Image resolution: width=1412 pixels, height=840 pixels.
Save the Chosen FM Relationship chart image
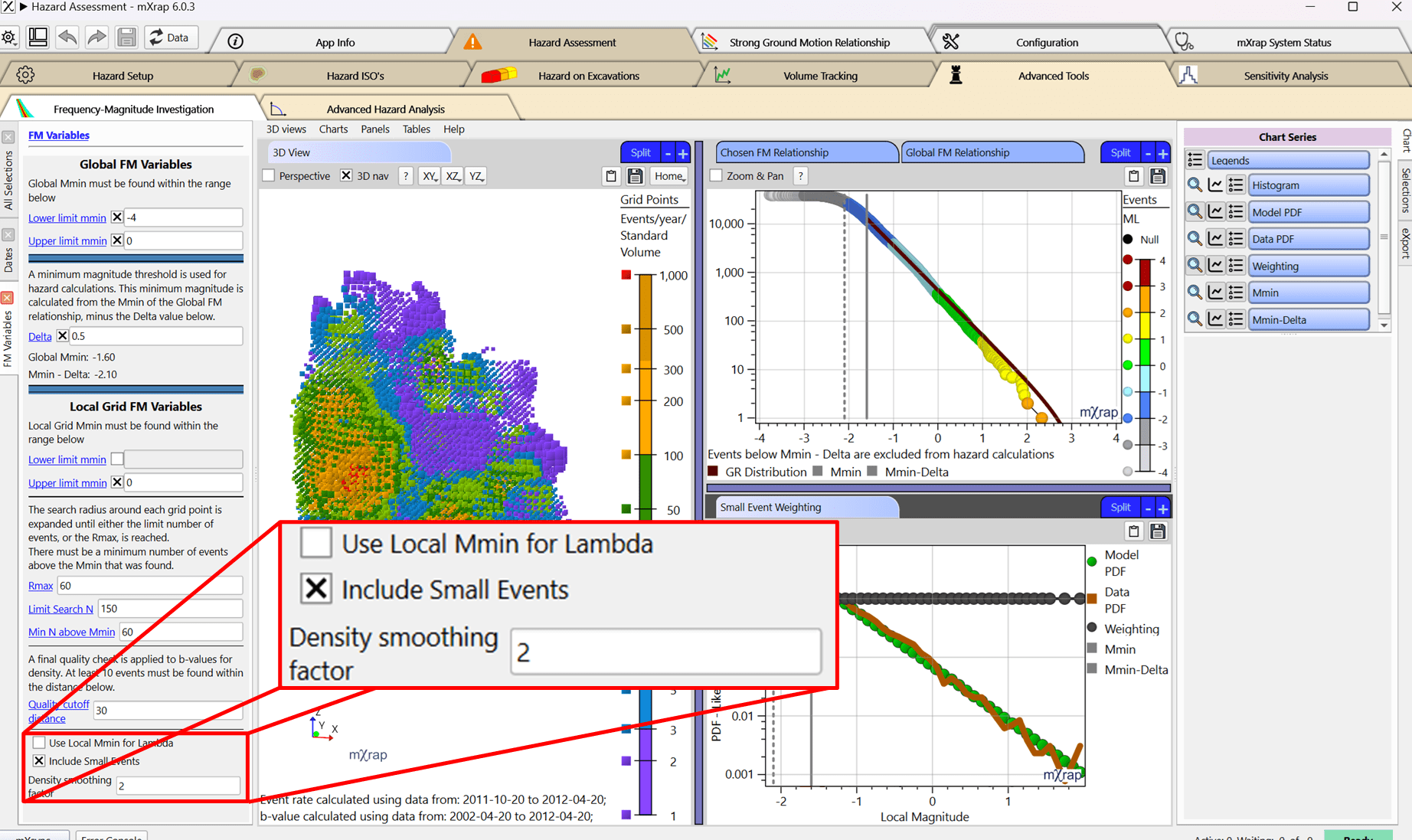[x=1158, y=176]
